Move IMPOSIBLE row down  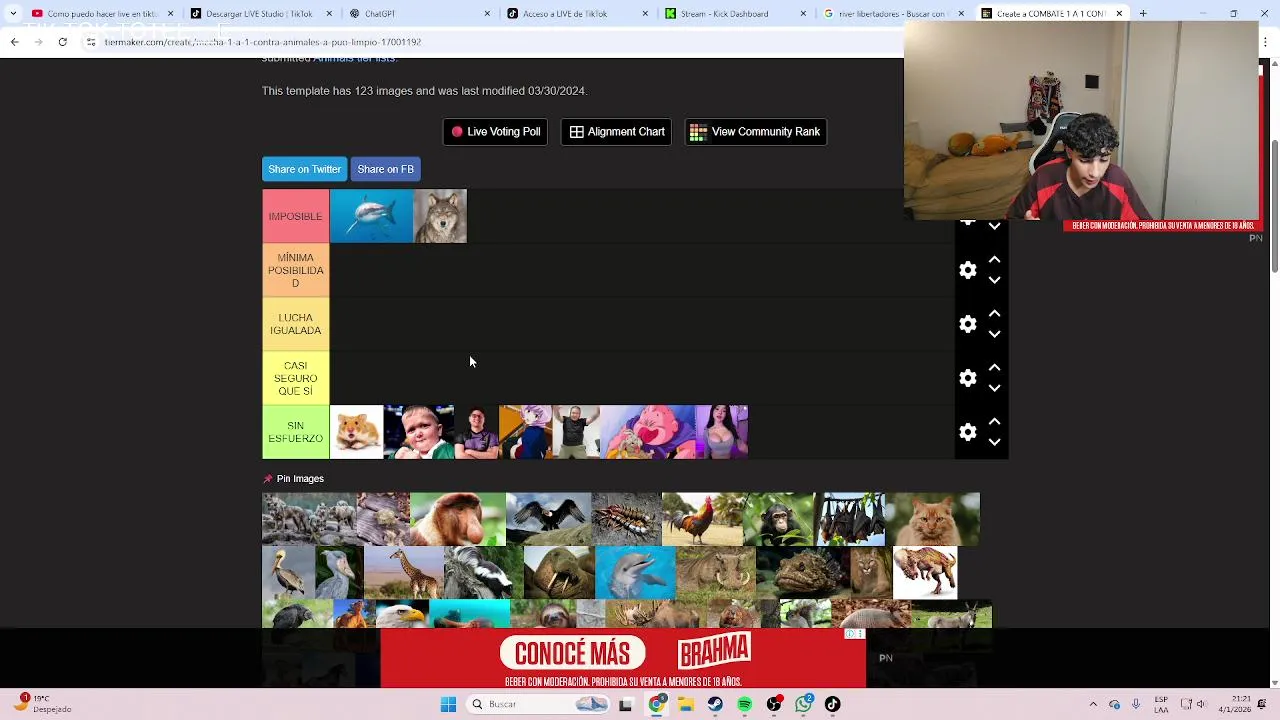pyautogui.click(x=994, y=227)
